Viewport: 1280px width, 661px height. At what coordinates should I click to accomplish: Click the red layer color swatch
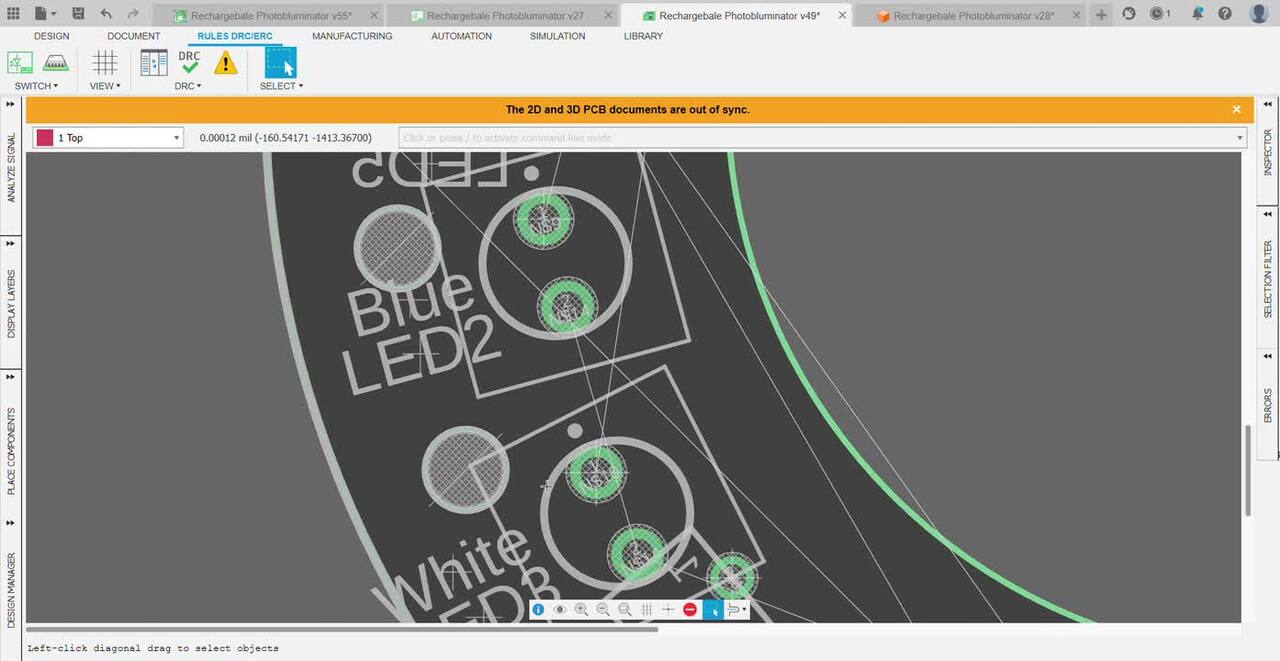coord(44,138)
